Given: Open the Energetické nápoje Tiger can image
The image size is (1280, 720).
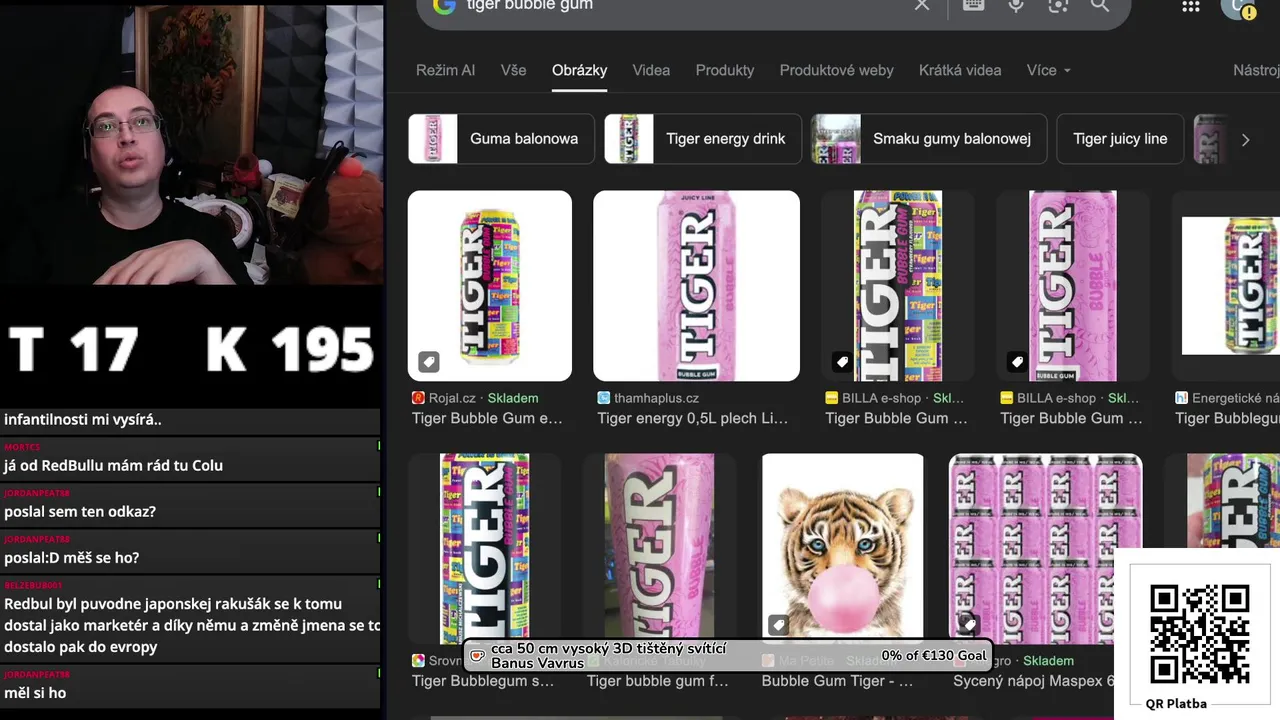Looking at the screenshot, I should click(1230, 286).
